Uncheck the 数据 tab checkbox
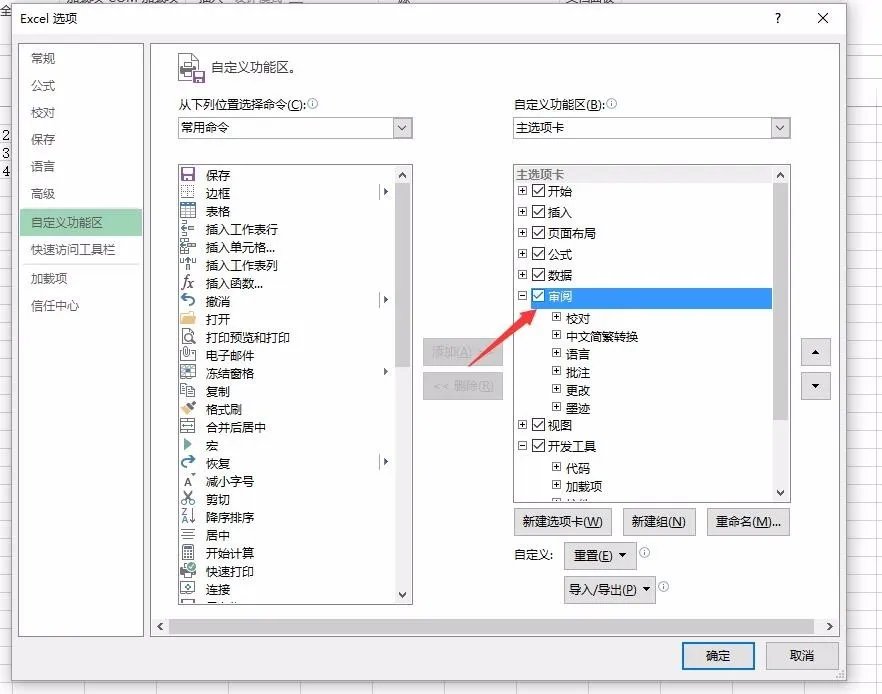 tap(538, 274)
